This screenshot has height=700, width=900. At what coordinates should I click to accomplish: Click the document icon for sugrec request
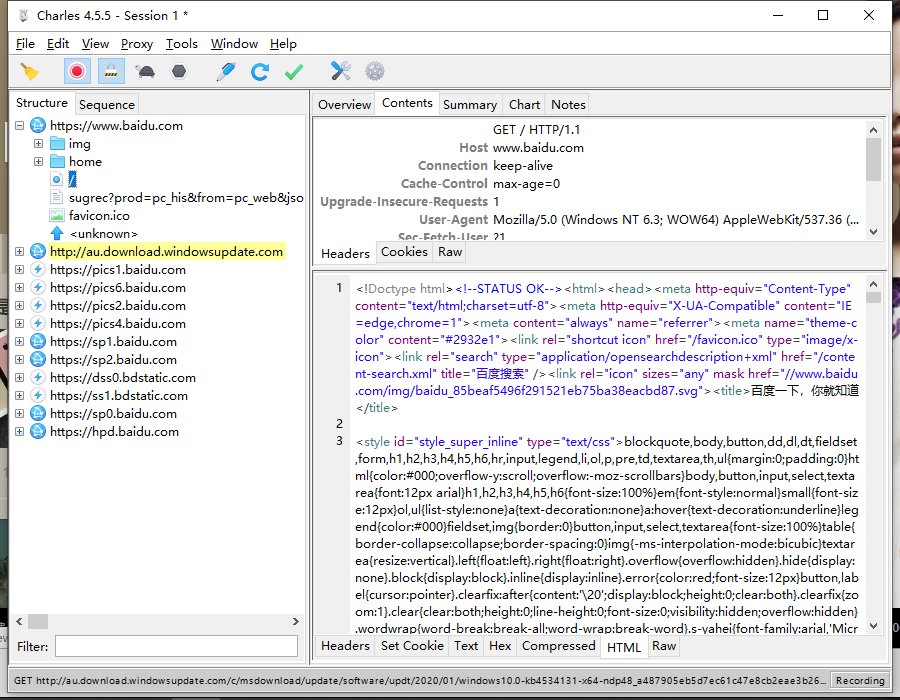pos(57,197)
